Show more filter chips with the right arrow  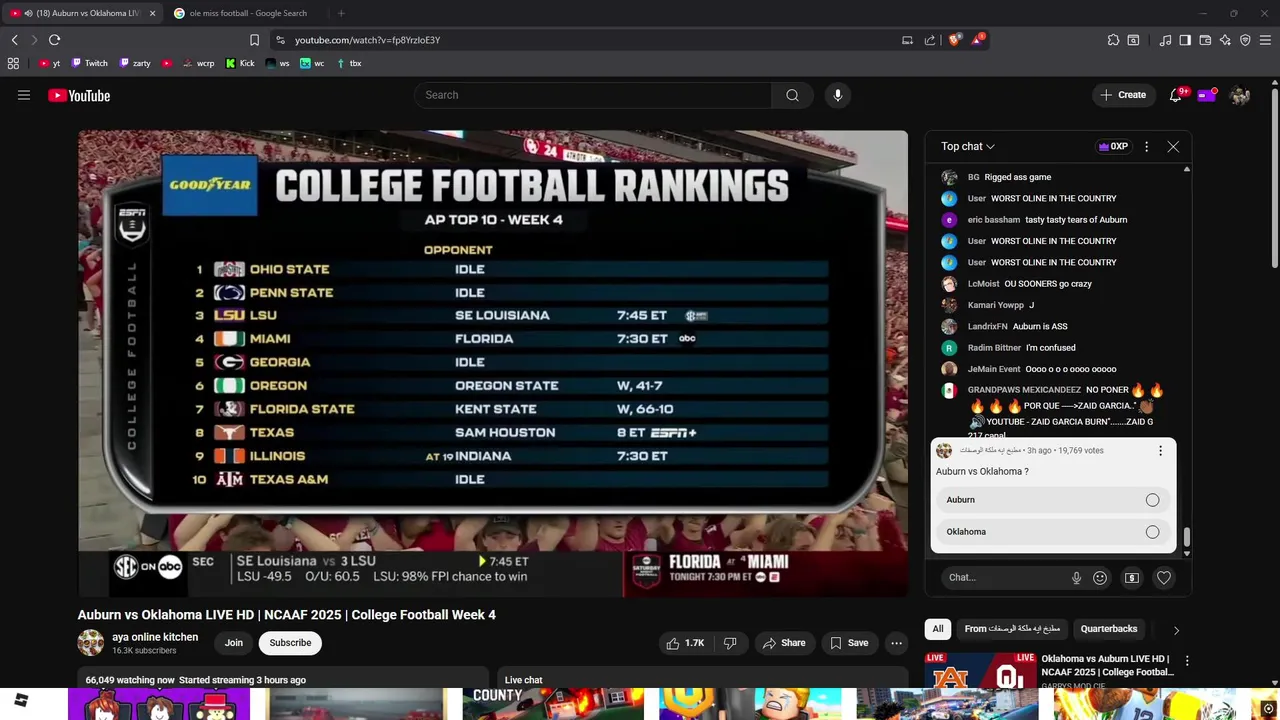[1176, 630]
